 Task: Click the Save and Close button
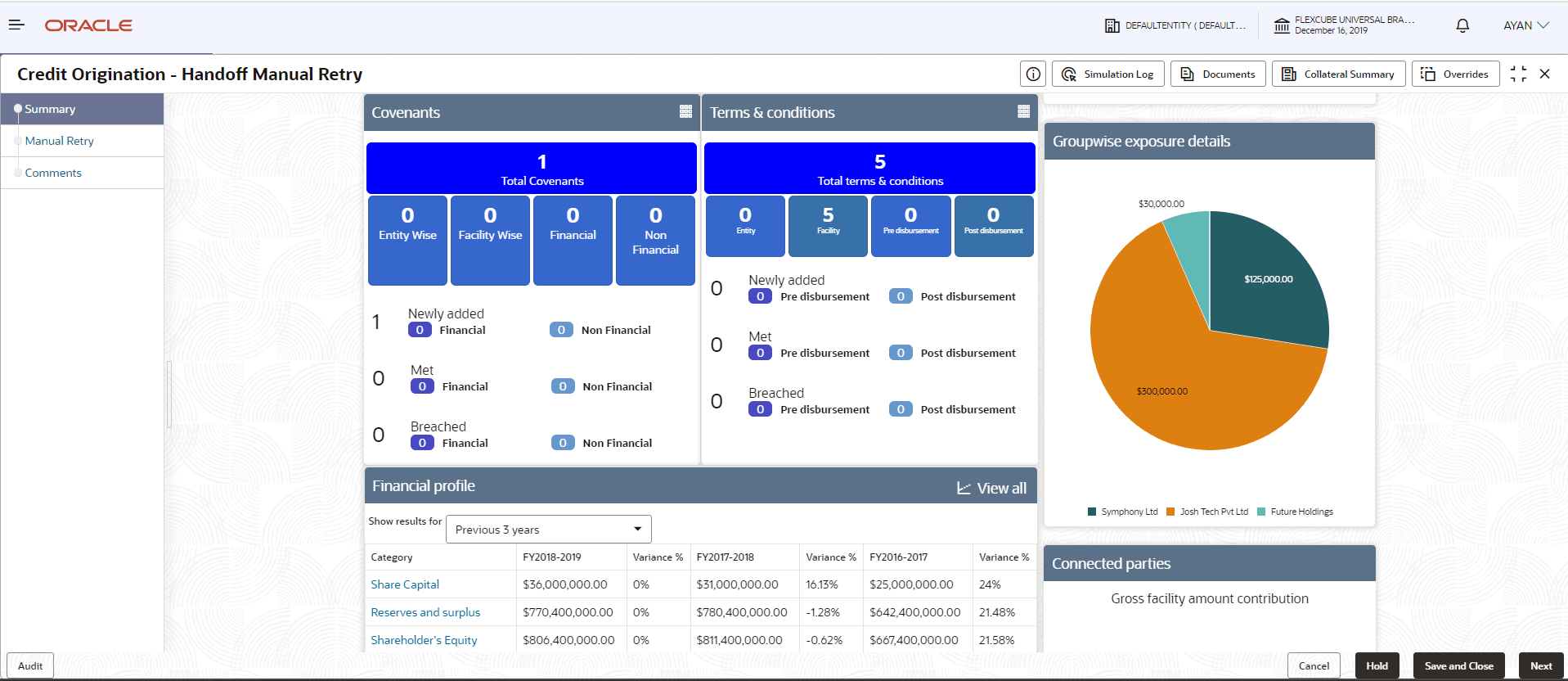[1458, 665]
